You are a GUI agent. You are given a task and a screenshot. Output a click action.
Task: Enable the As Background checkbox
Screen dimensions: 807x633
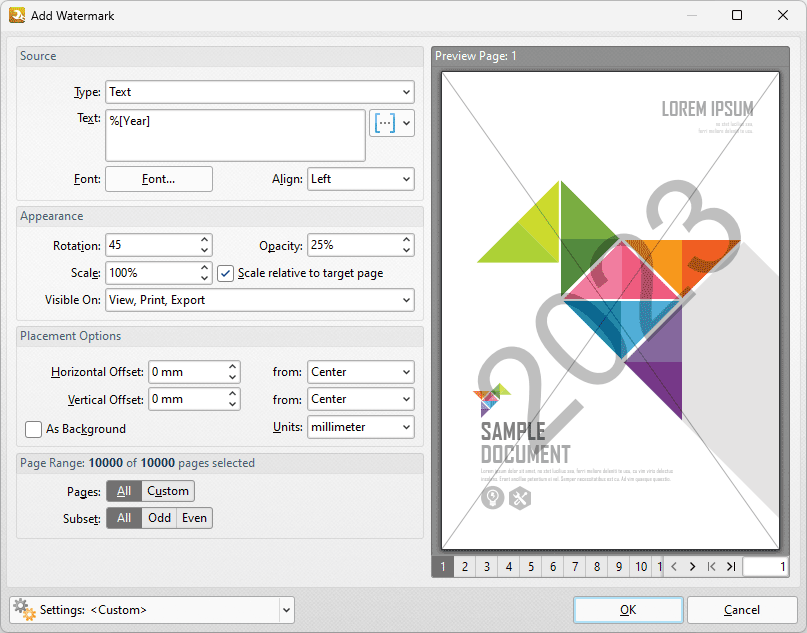tap(33, 429)
